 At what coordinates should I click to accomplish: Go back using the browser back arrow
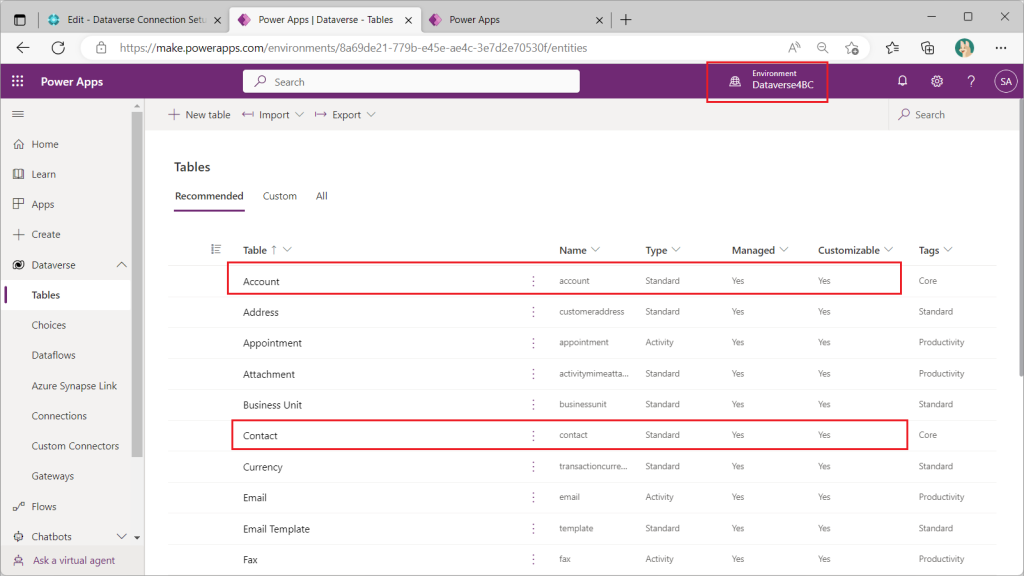23,48
